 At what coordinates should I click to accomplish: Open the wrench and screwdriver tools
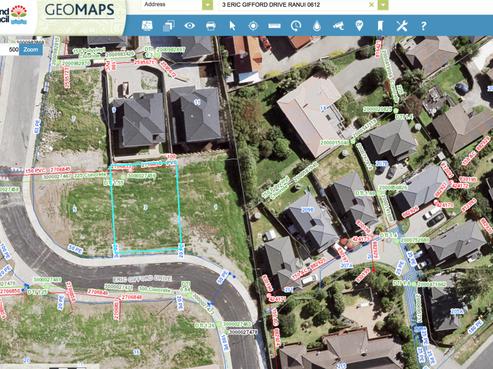click(402, 26)
